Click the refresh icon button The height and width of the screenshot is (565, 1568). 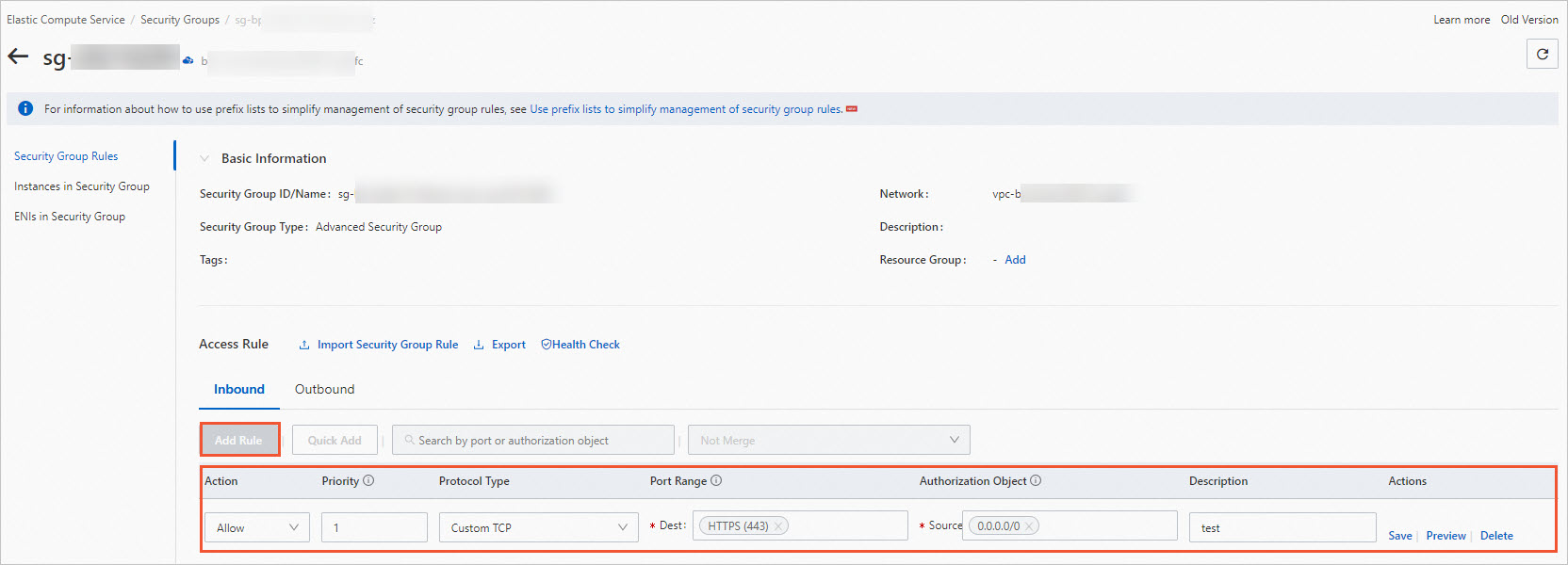pyautogui.click(x=1543, y=55)
